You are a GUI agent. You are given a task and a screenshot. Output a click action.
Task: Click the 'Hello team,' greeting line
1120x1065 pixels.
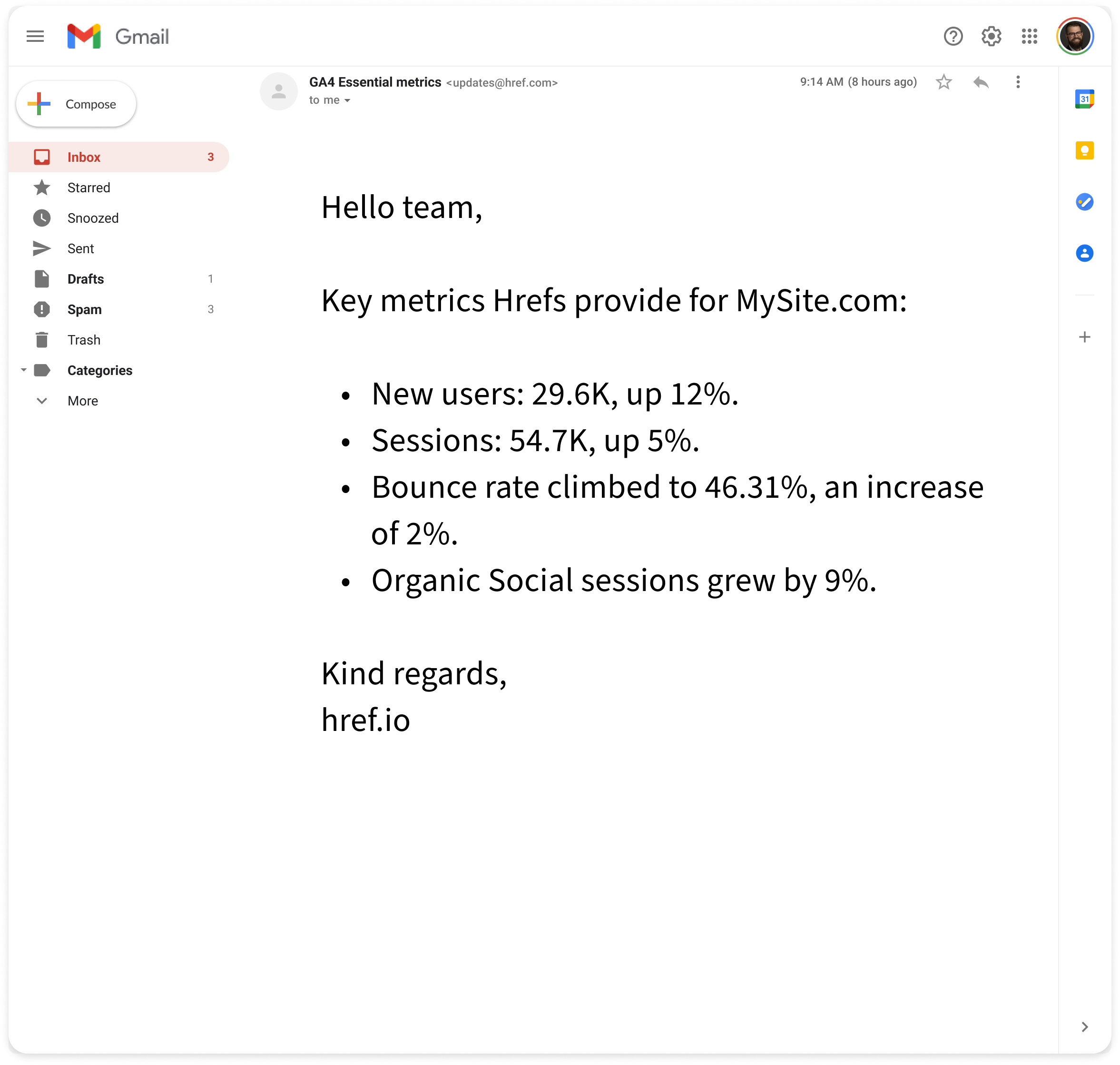coord(402,207)
